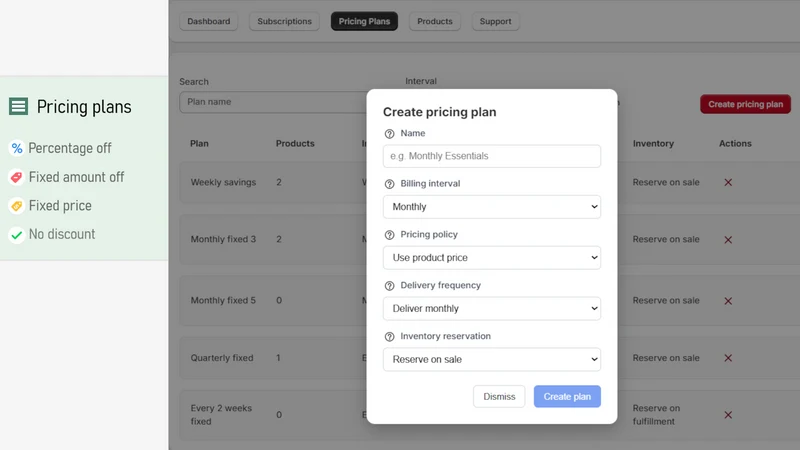Switch to the Subscriptions tab

point(284,21)
